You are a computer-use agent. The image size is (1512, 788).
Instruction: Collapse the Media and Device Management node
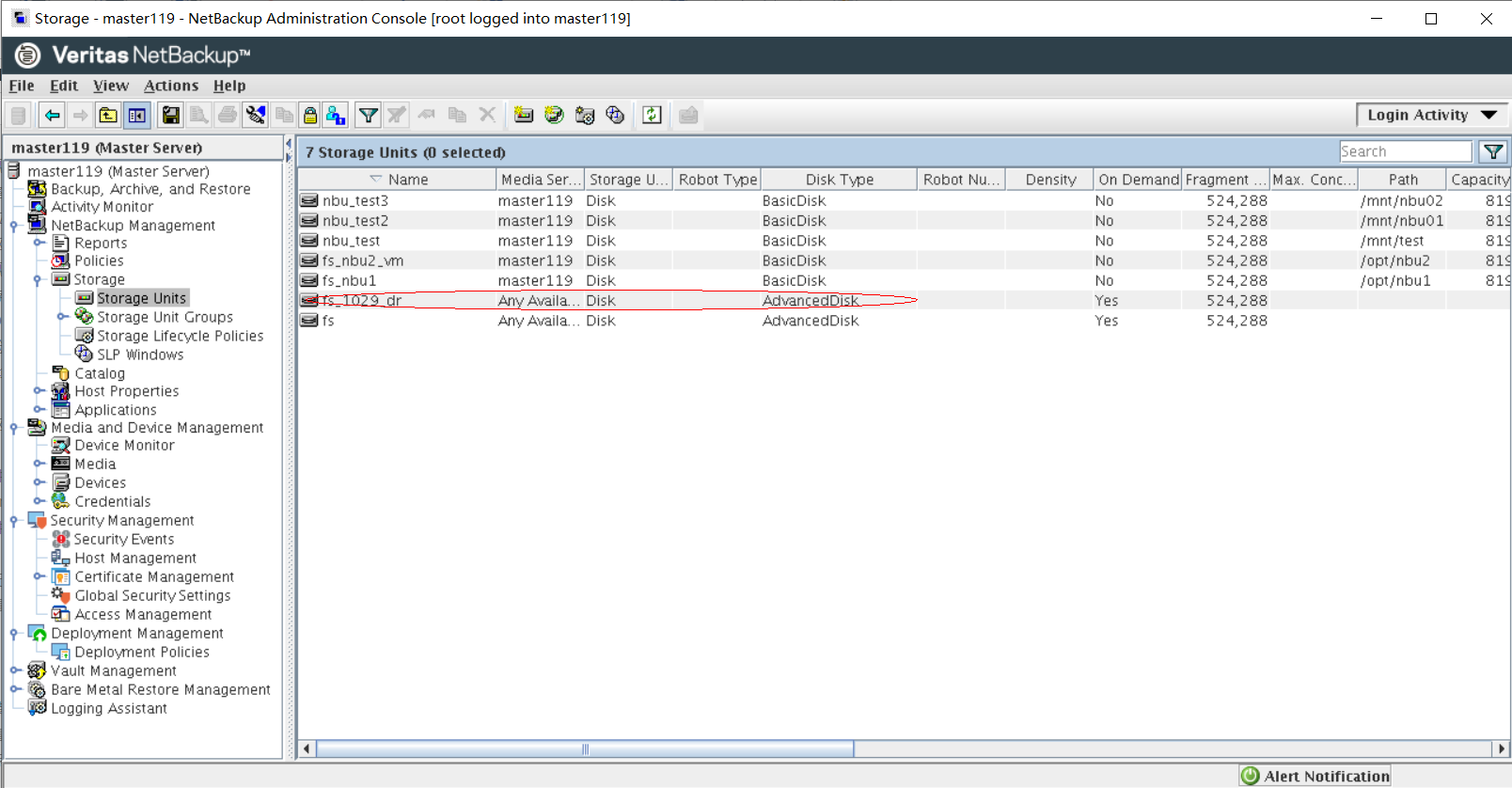point(15,428)
